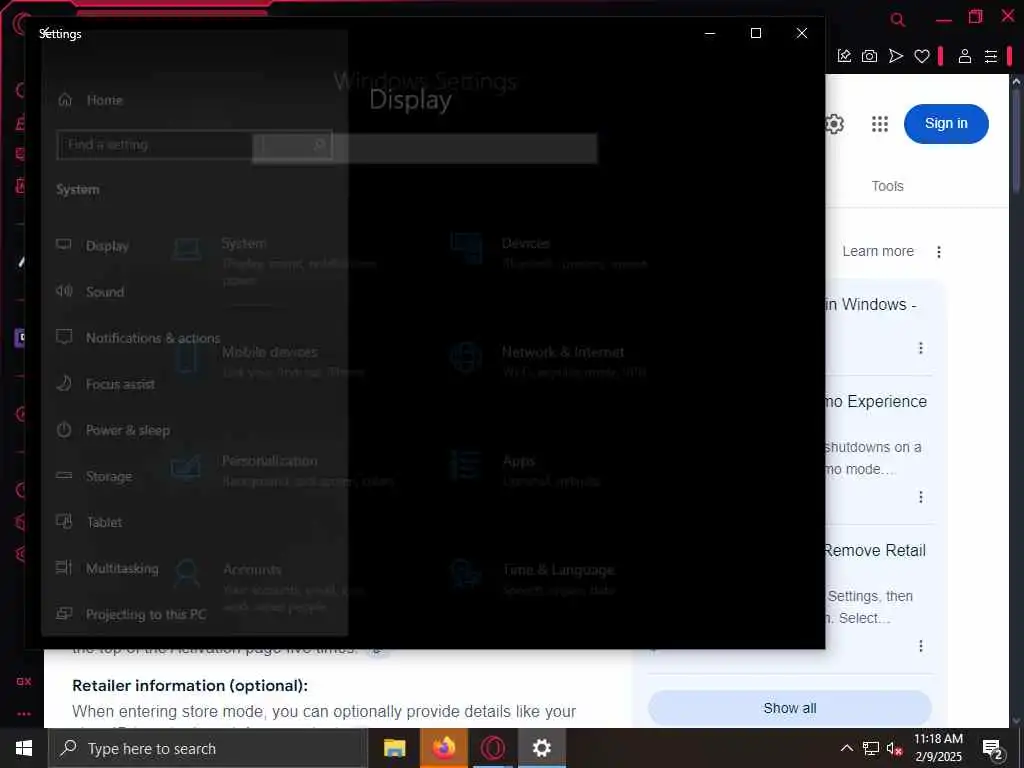
Task: Open the Windows Start menu
Action: (x=24, y=748)
